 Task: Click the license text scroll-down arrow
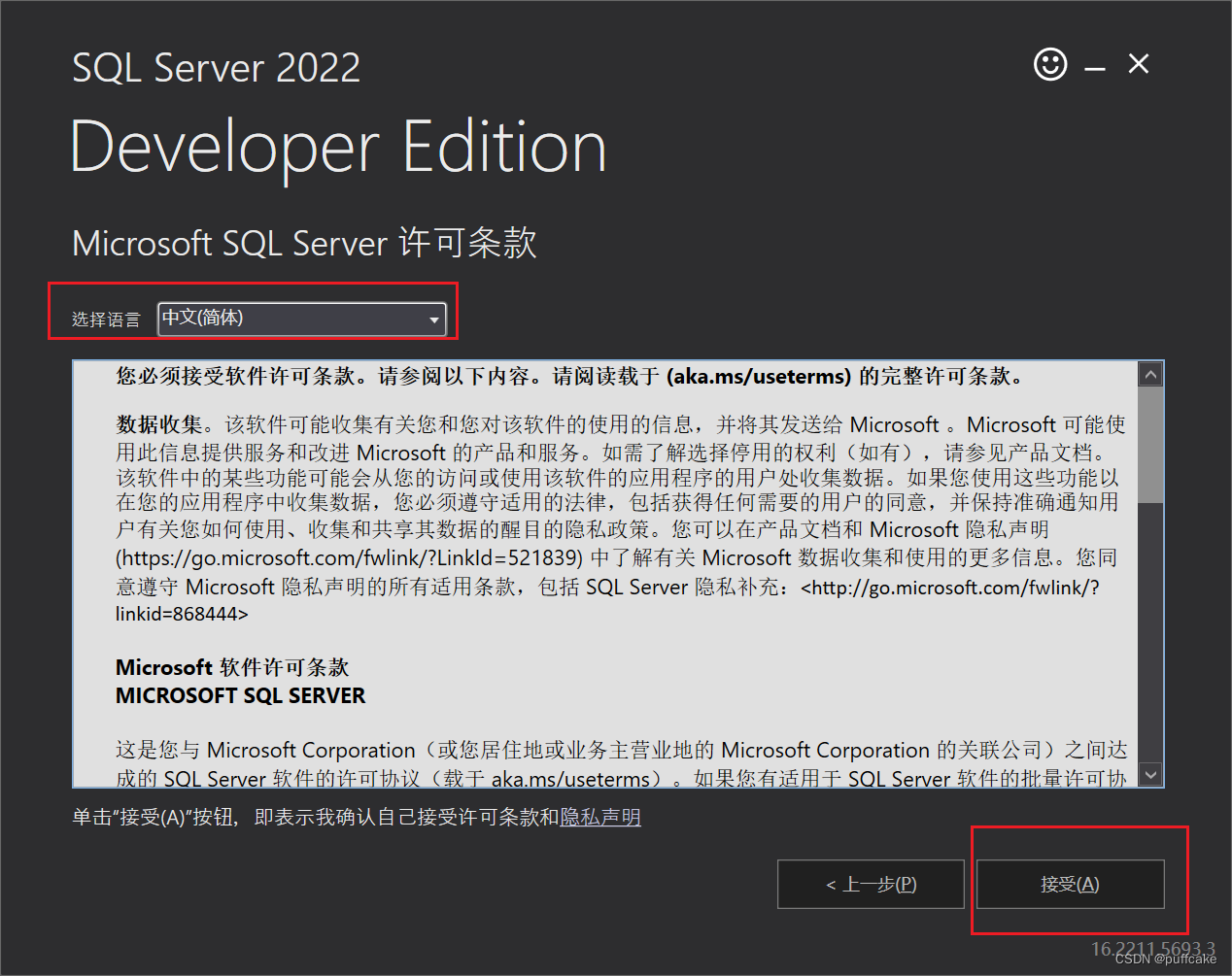pos(1150,774)
